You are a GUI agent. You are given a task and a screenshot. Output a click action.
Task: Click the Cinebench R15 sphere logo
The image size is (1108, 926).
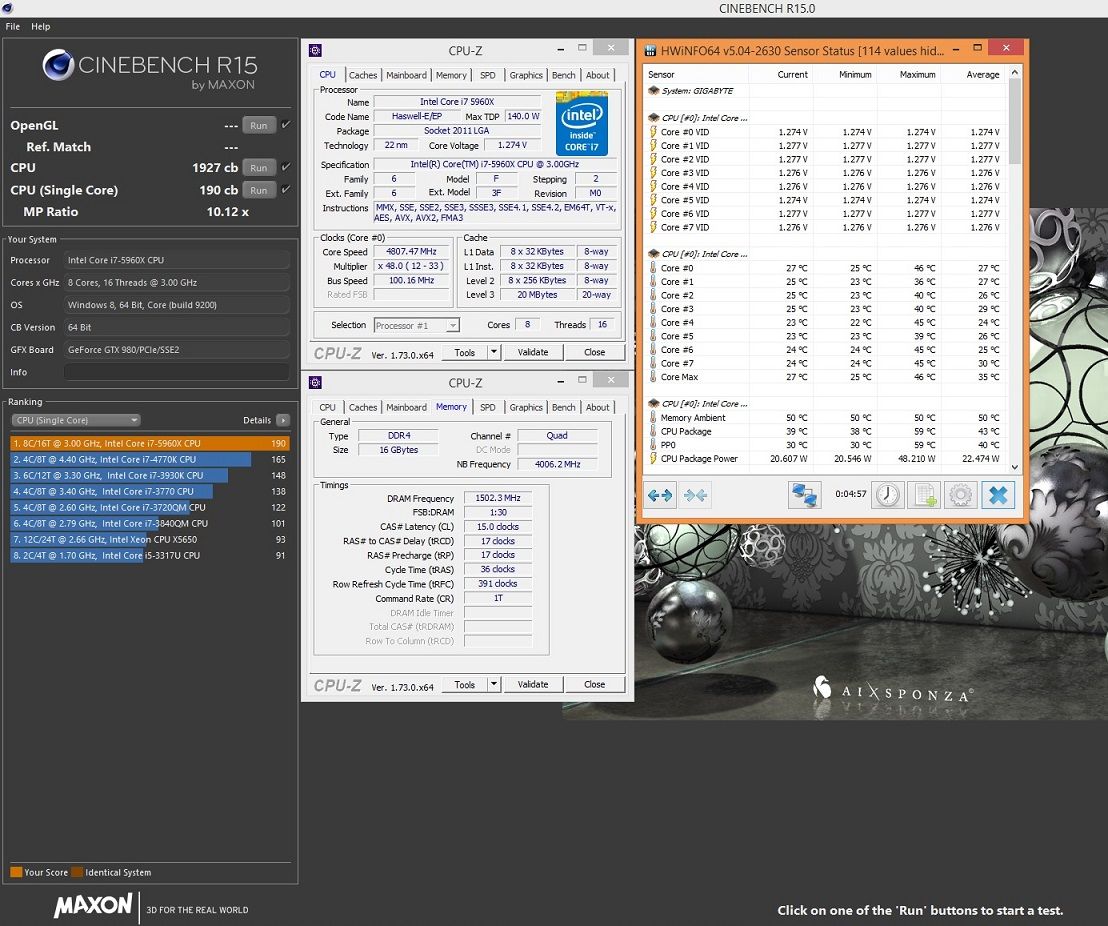tap(58, 65)
